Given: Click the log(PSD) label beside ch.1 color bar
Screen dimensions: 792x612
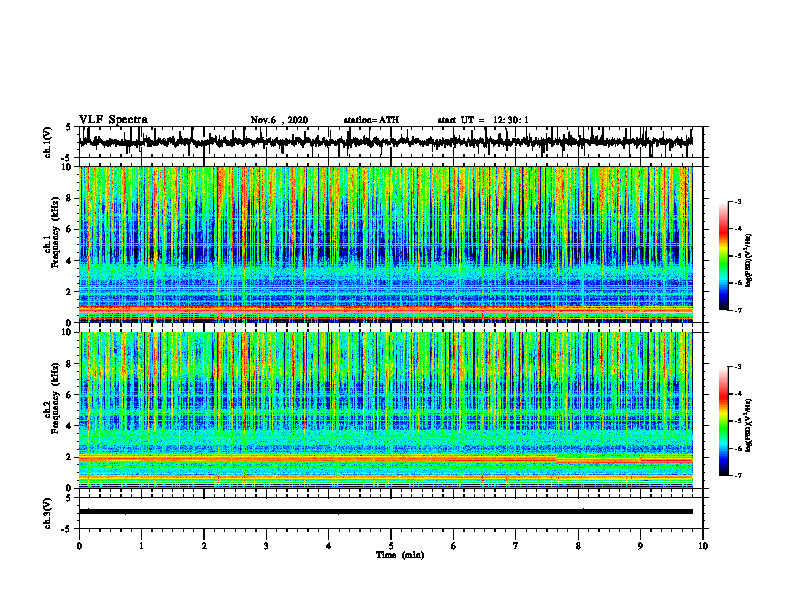Looking at the screenshot, I should (x=749, y=261).
